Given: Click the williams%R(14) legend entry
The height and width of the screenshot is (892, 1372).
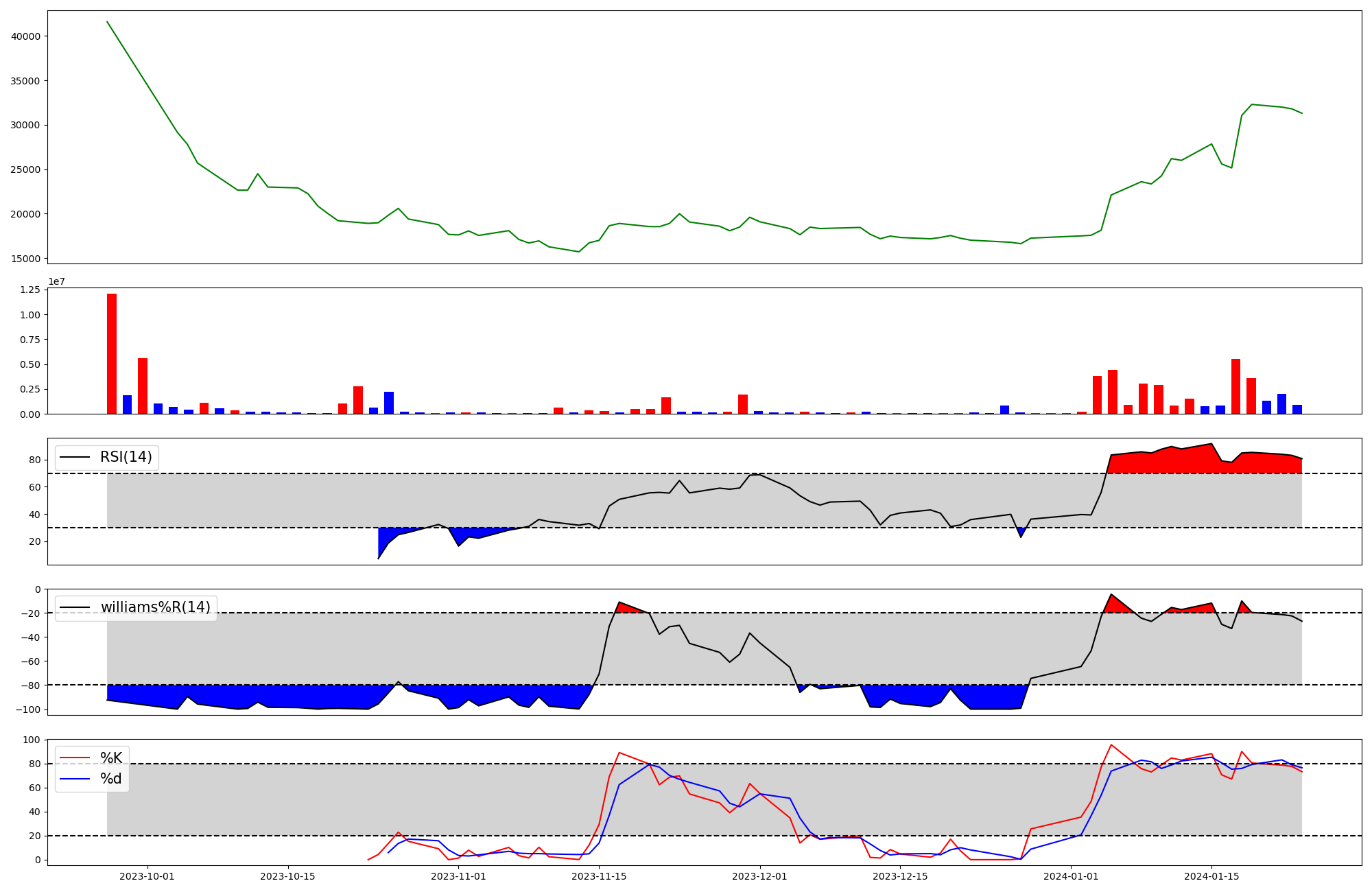Looking at the screenshot, I should point(156,607).
